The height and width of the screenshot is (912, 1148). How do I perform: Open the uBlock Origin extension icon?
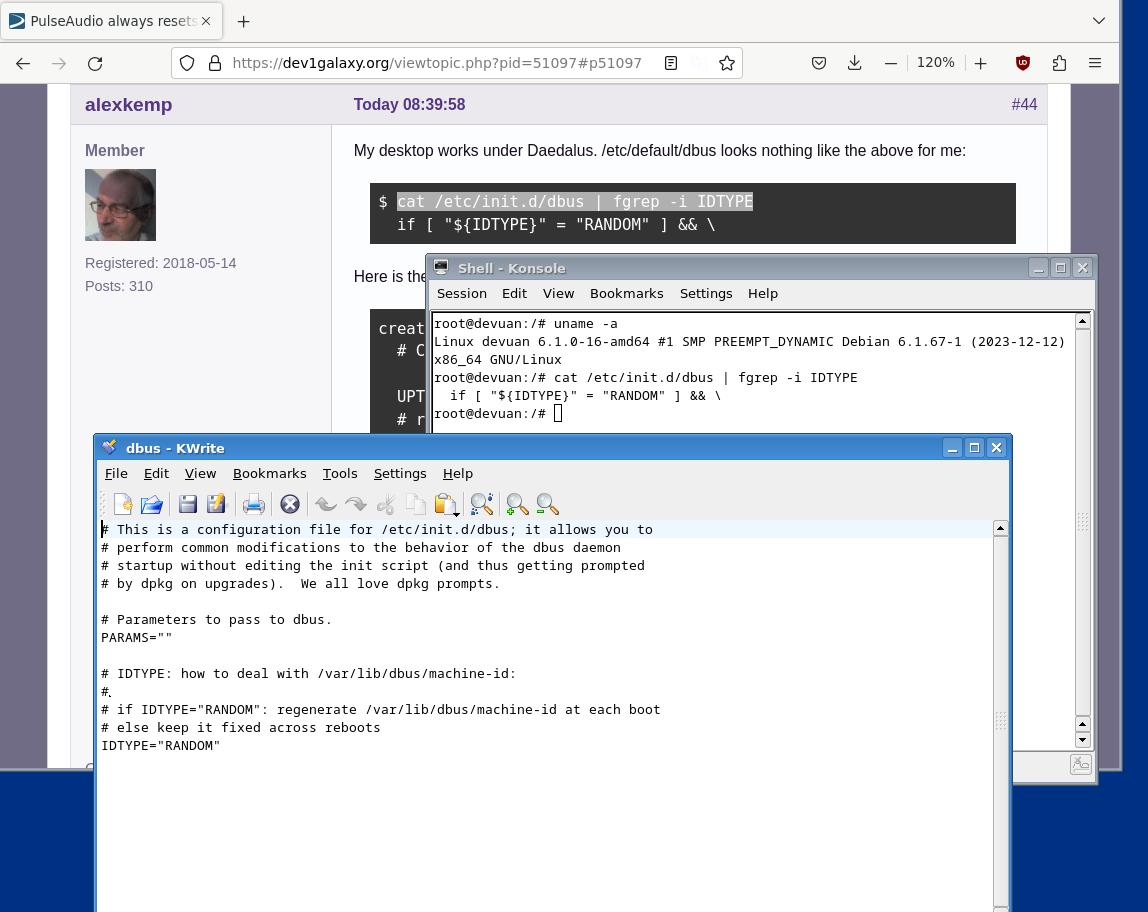[1023, 63]
